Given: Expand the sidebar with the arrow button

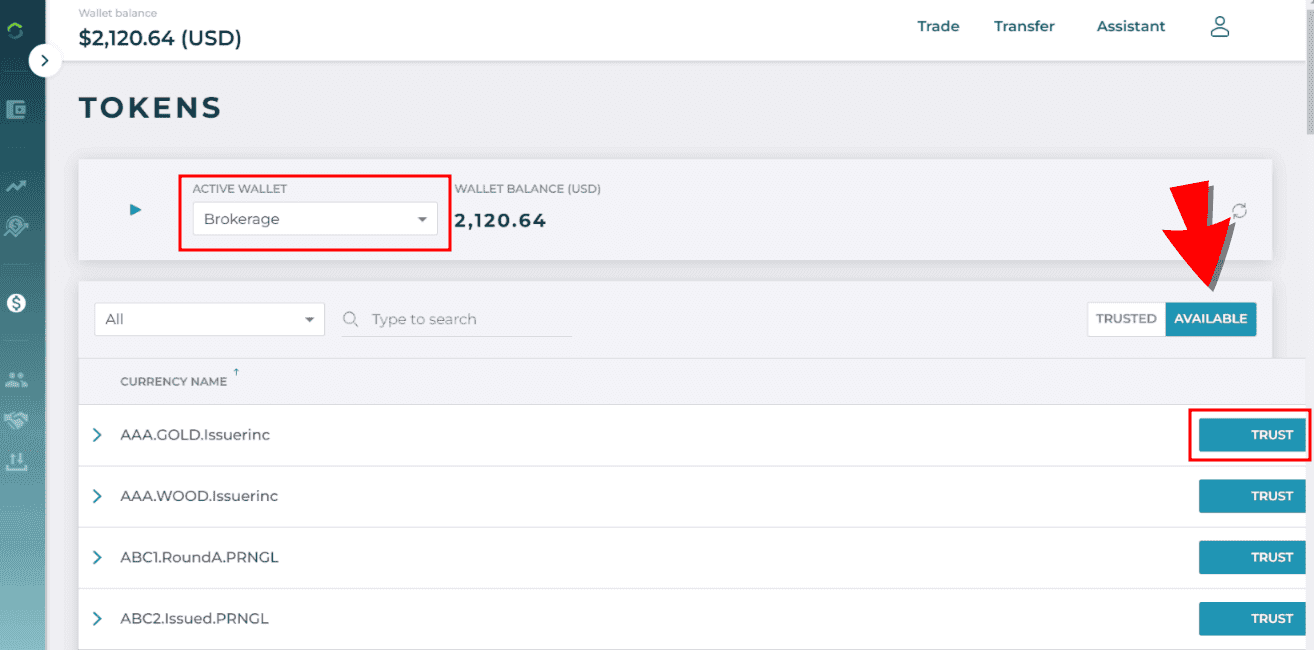Looking at the screenshot, I should pyautogui.click(x=44, y=61).
